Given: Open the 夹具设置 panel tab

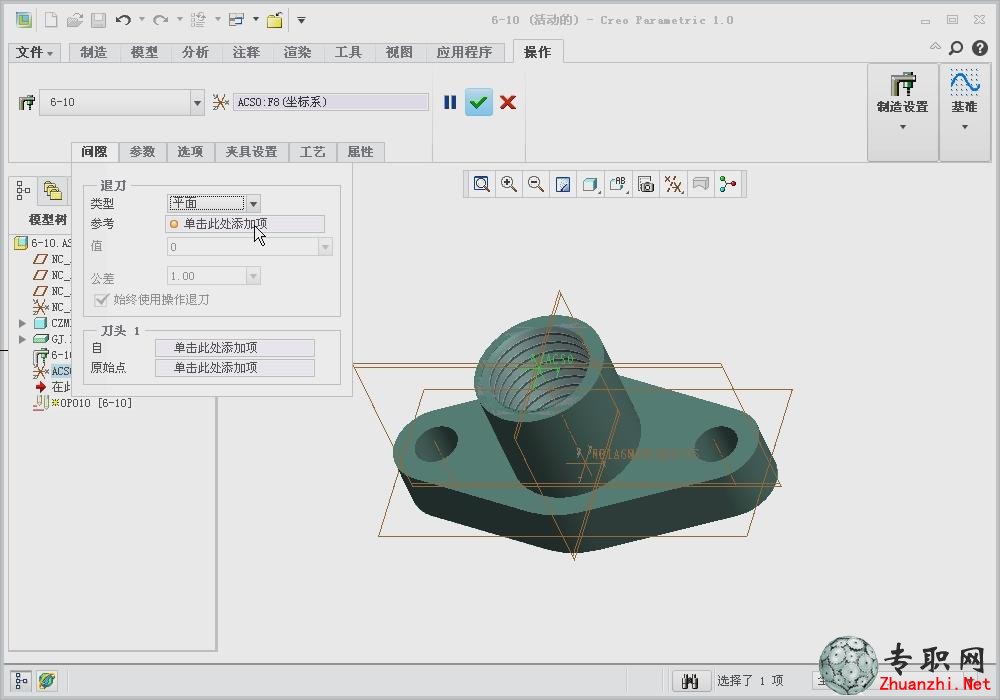Looking at the screenshot, I should 251,152.
